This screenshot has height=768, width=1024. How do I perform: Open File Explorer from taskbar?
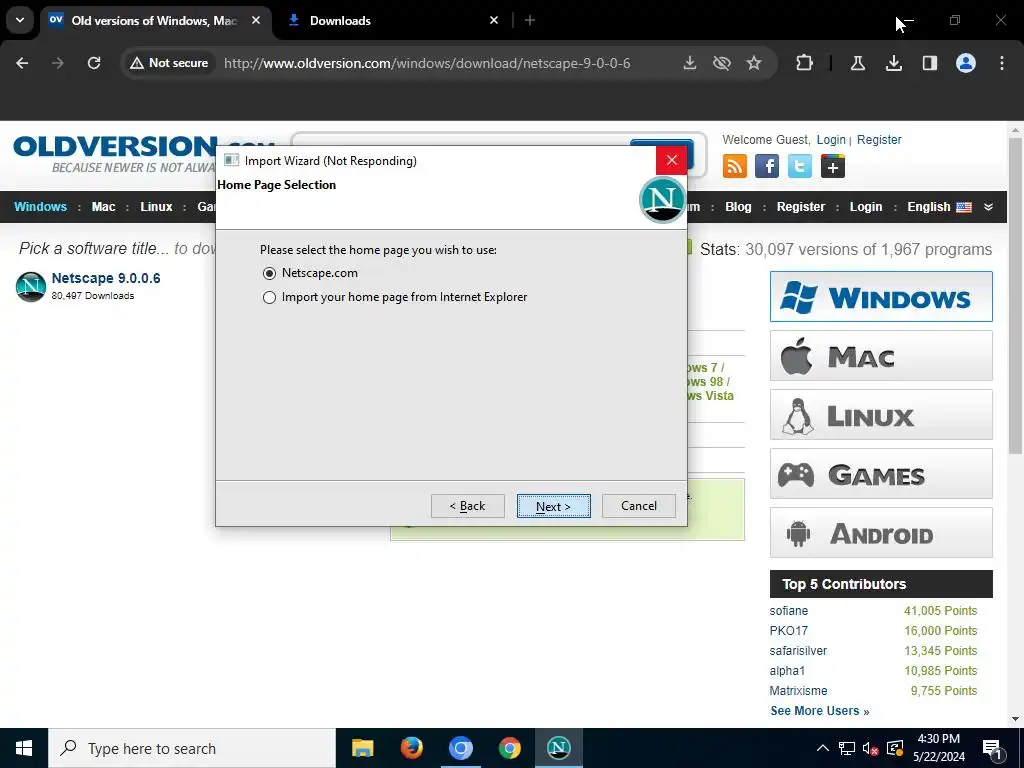pyautogui.click(x=362, y=748)
